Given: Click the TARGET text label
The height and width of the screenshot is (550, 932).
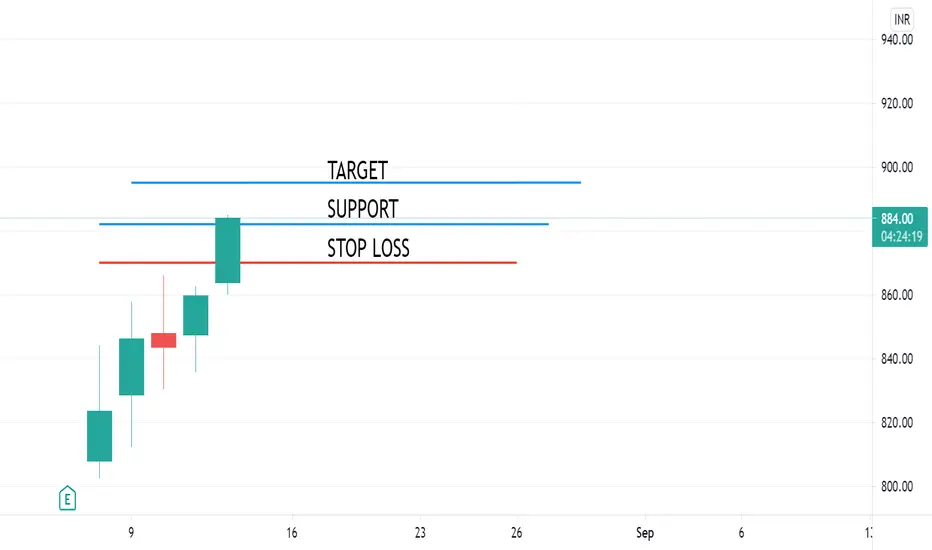Looking at the screenshot, I should pos(357,171).
